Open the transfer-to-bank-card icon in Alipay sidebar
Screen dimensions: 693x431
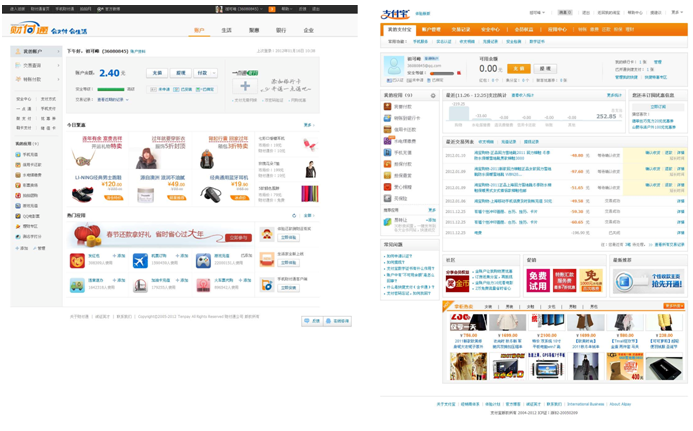388,118
